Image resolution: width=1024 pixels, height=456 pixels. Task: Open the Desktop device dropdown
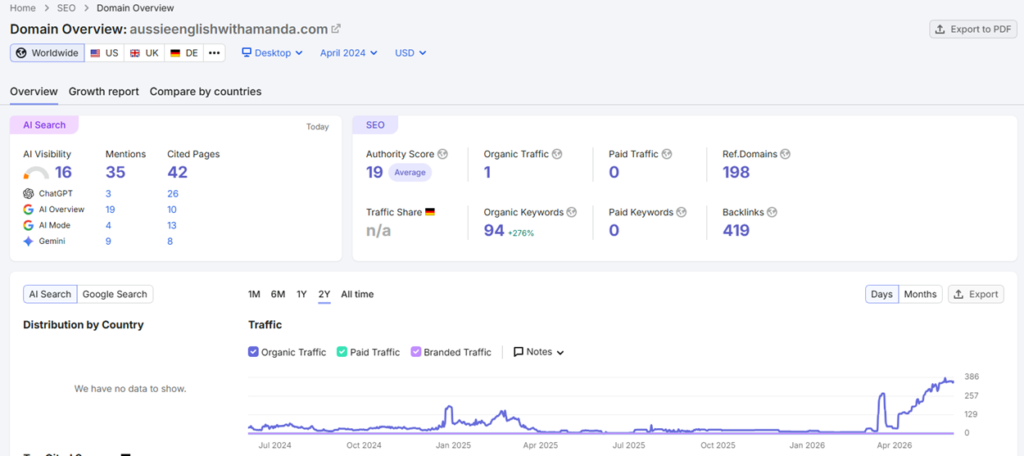tap(272, 53)
